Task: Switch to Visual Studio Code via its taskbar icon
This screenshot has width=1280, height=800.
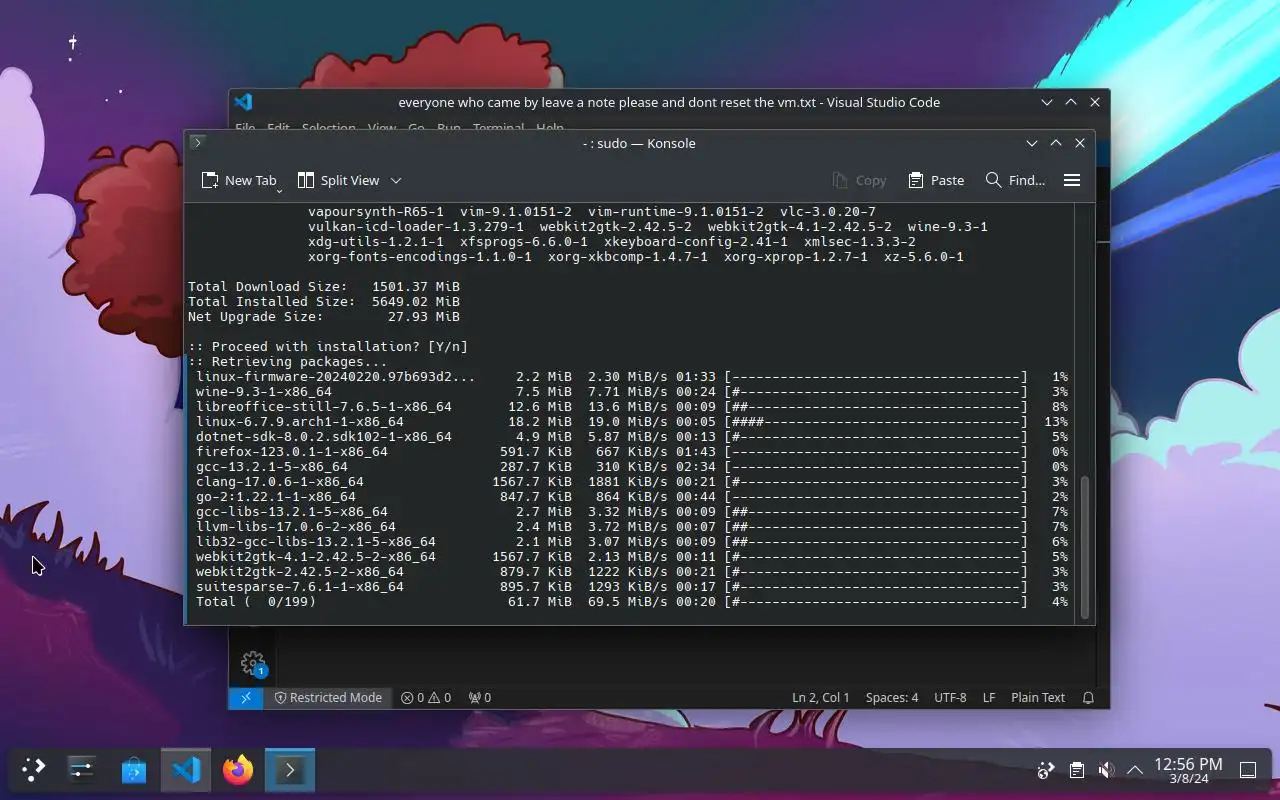Action: click(x=186, y=770)
